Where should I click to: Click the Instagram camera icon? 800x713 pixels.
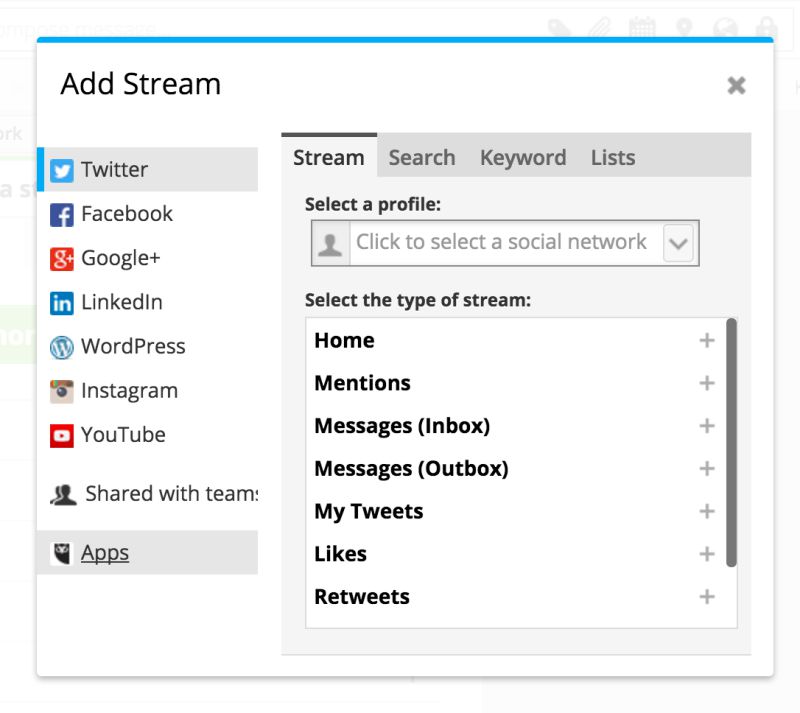(x=62, y=391)
